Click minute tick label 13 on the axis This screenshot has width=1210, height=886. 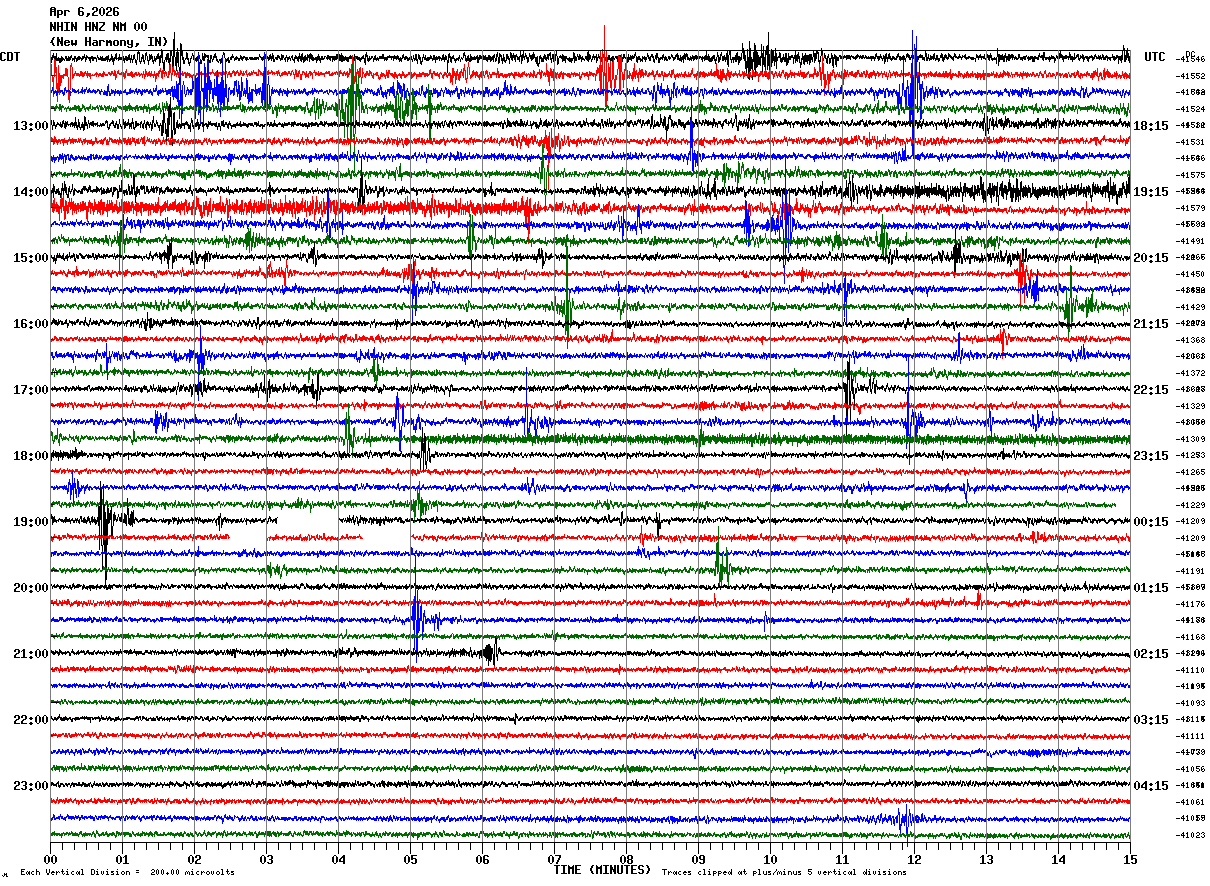[x=986, y=859]
